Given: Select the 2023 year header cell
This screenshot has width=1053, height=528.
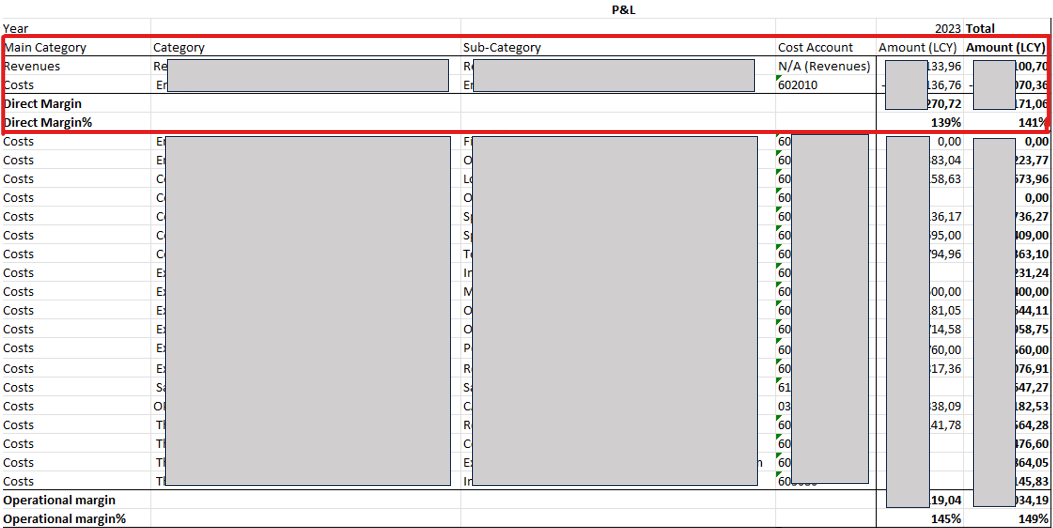Looking at the screenshot, I should [x=947, y=29].
